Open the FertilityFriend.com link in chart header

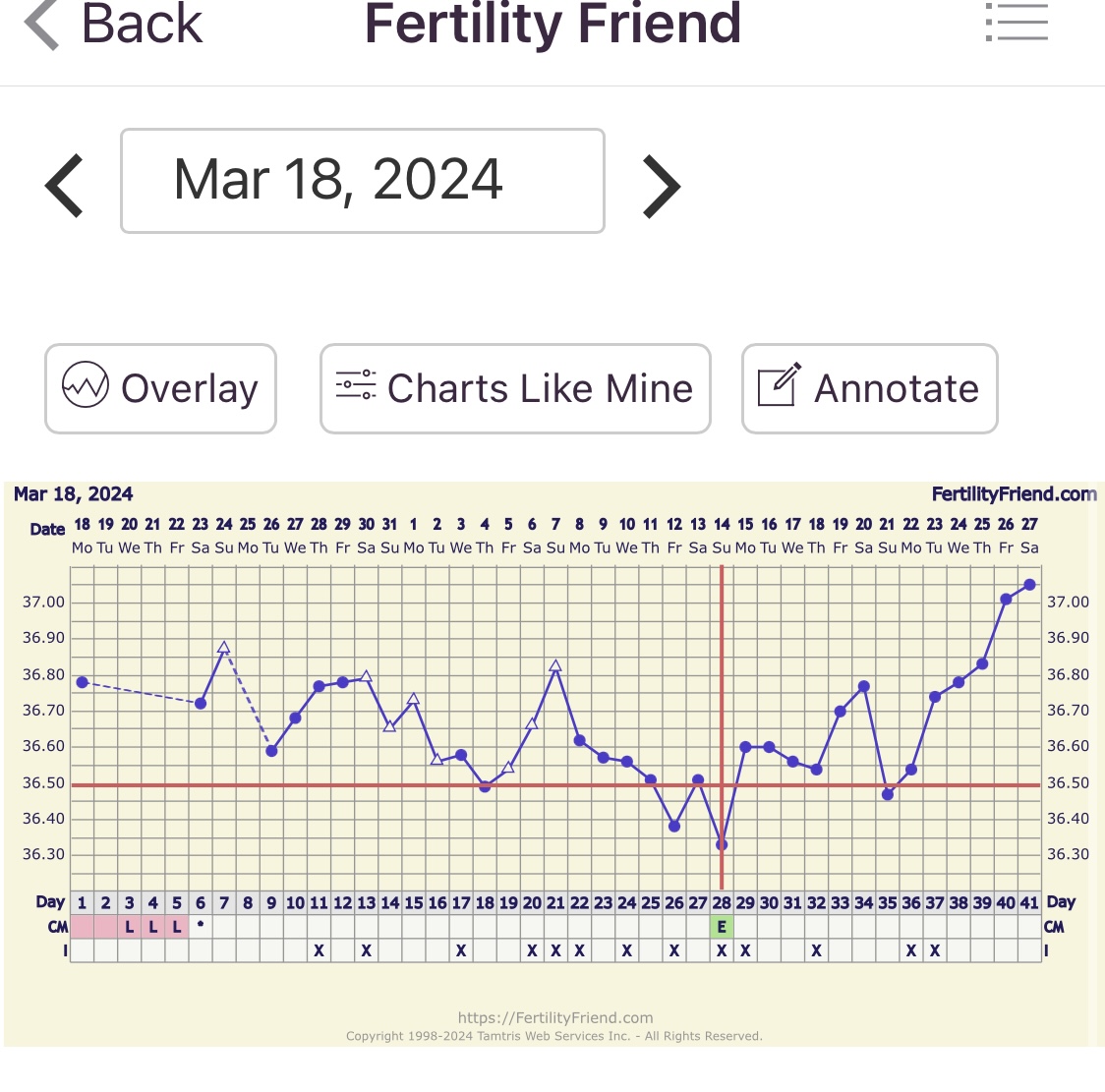pos(1013,494)
